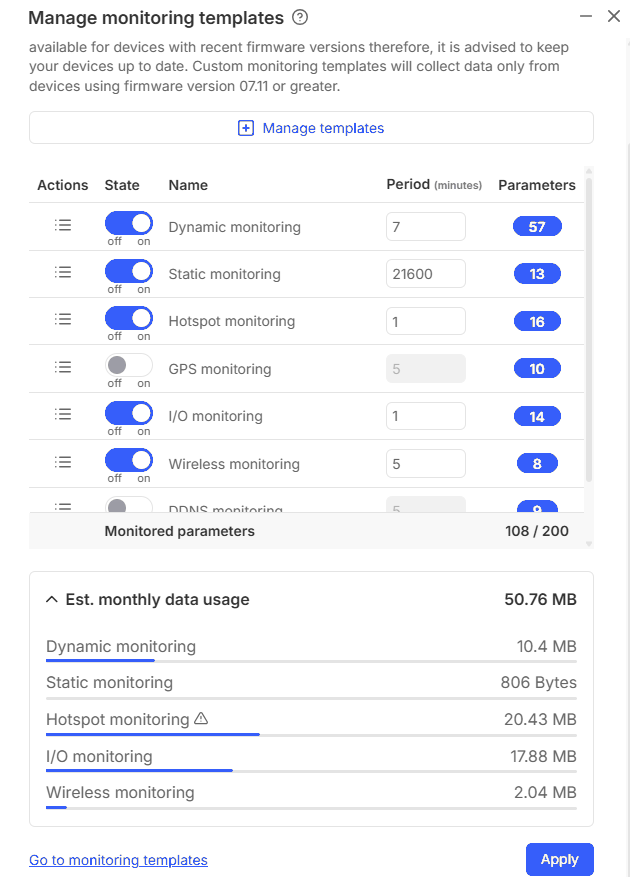
Task: Open actions menu for Hotspot monitoring
Action: pyautogui.click(x=63, y=320)
